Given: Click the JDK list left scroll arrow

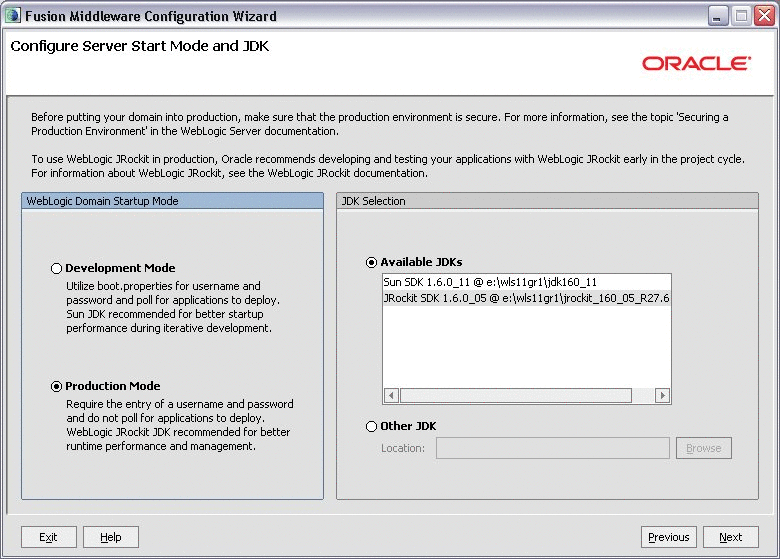Looking at the screenshot, I should coord(391,395).
